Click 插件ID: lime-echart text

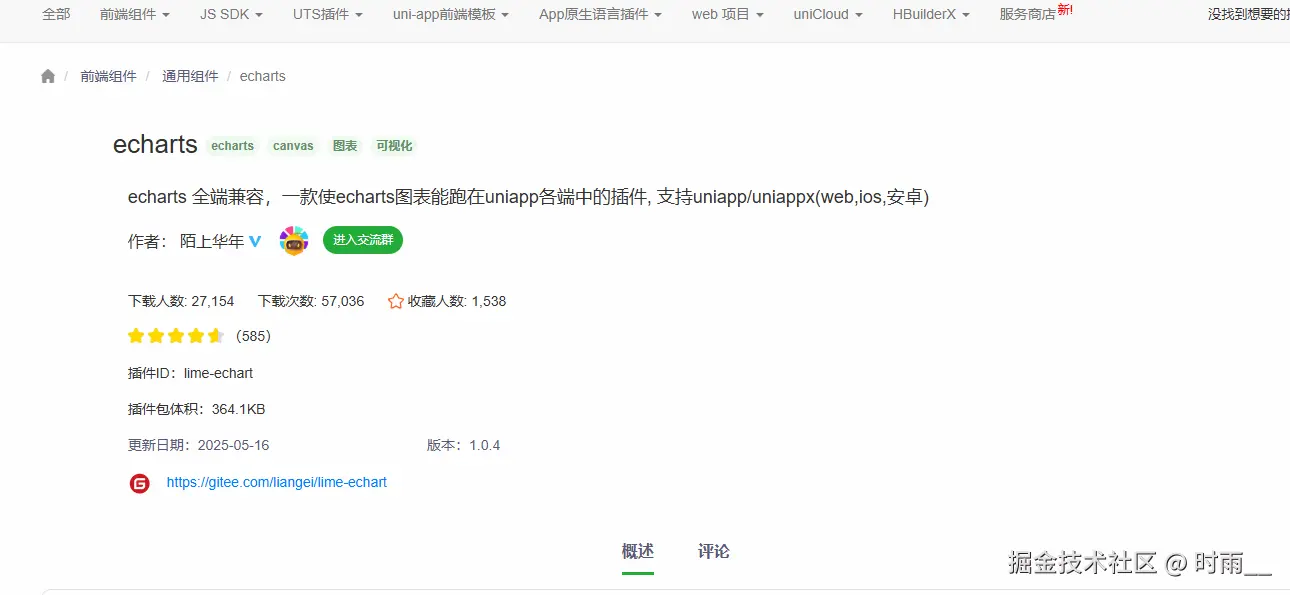coord(190,373)
